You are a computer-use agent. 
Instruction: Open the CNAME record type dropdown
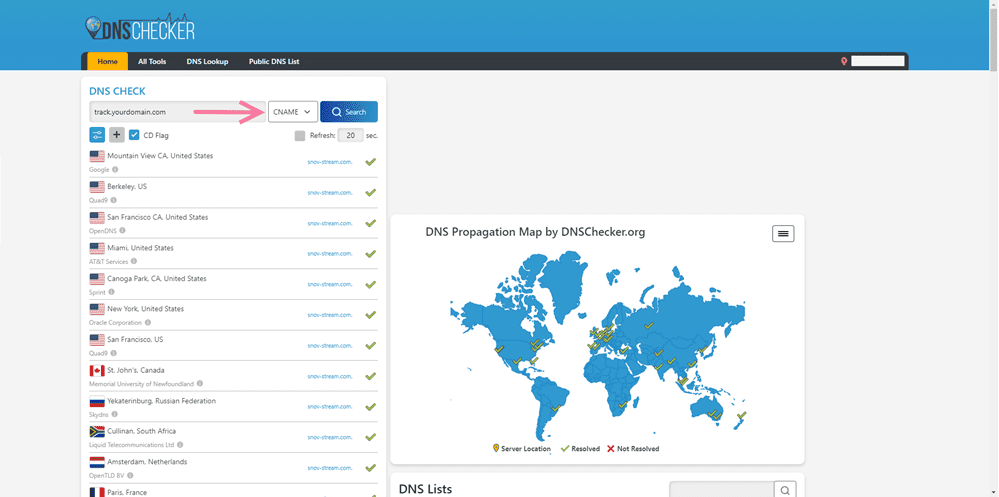293,112
